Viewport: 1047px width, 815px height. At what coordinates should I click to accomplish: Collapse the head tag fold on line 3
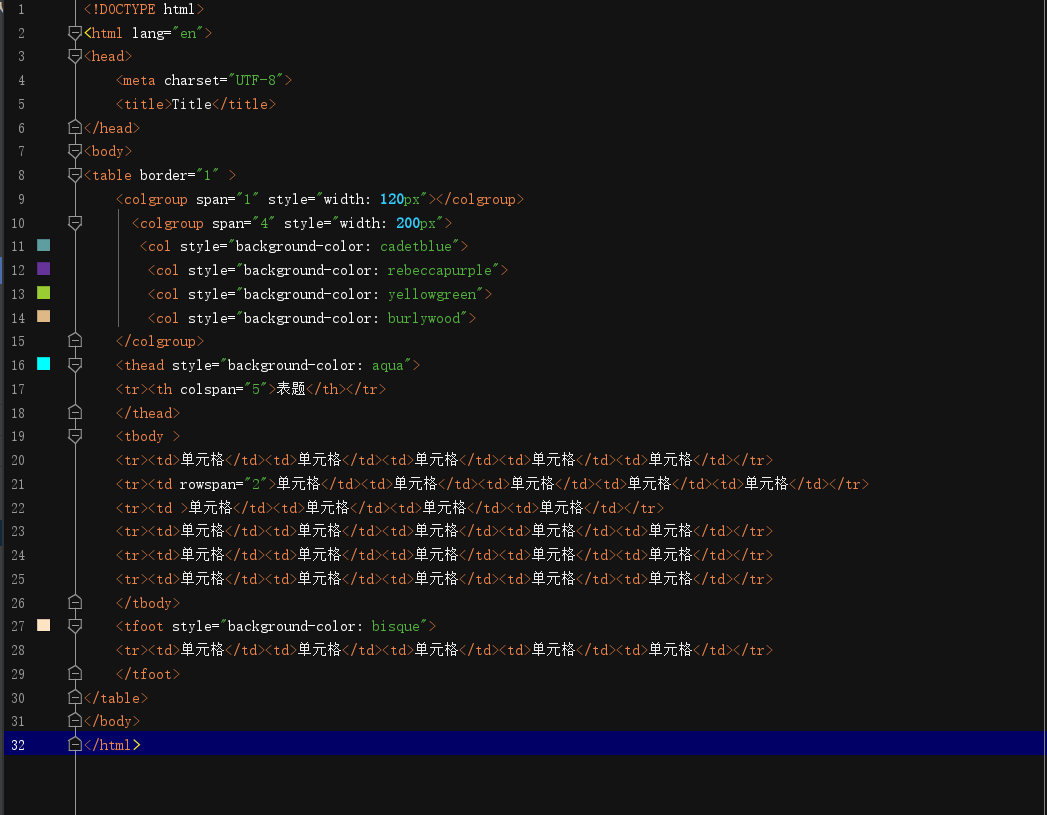coord(75,57)
